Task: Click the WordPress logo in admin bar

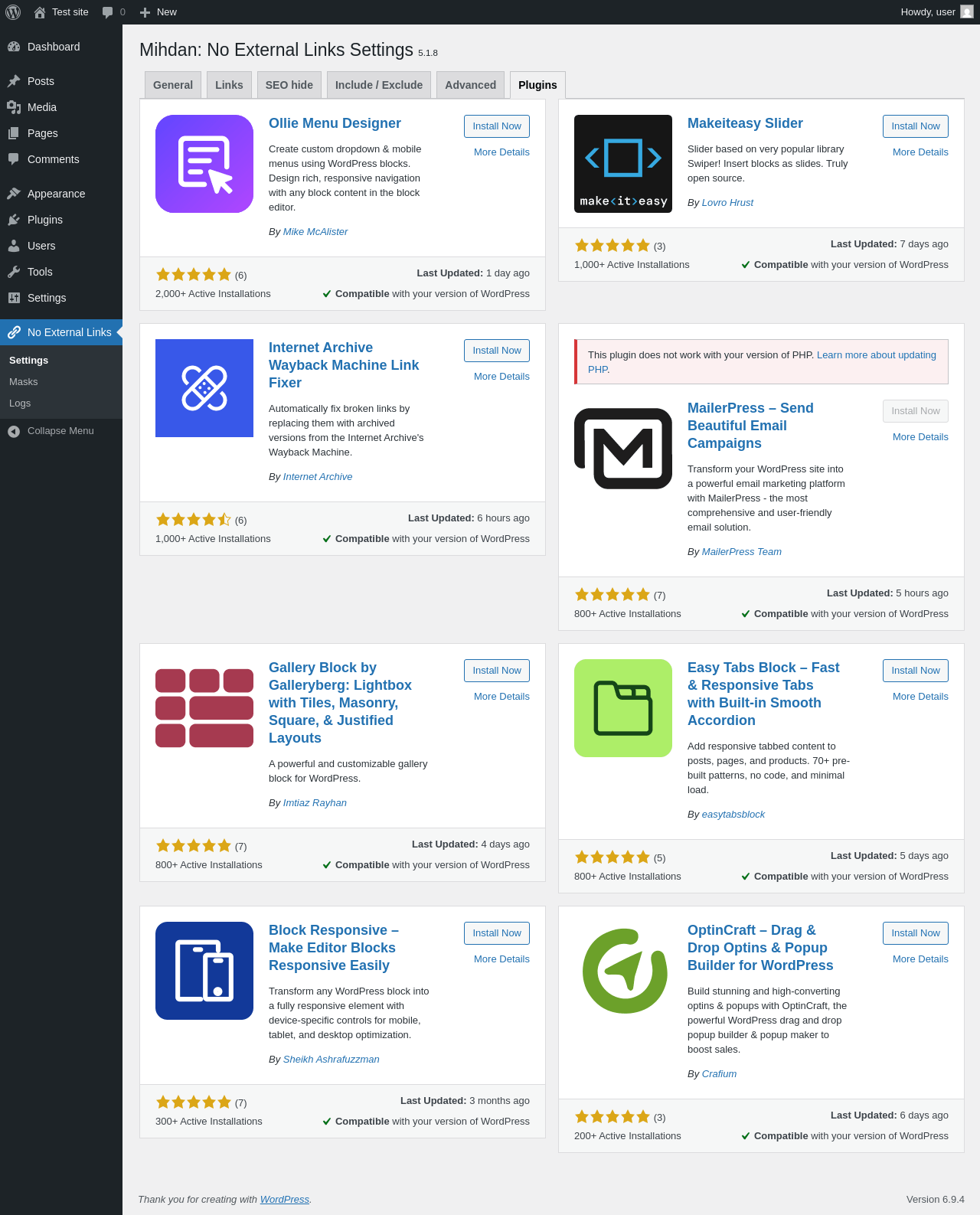Action: [x=13, y=12]
